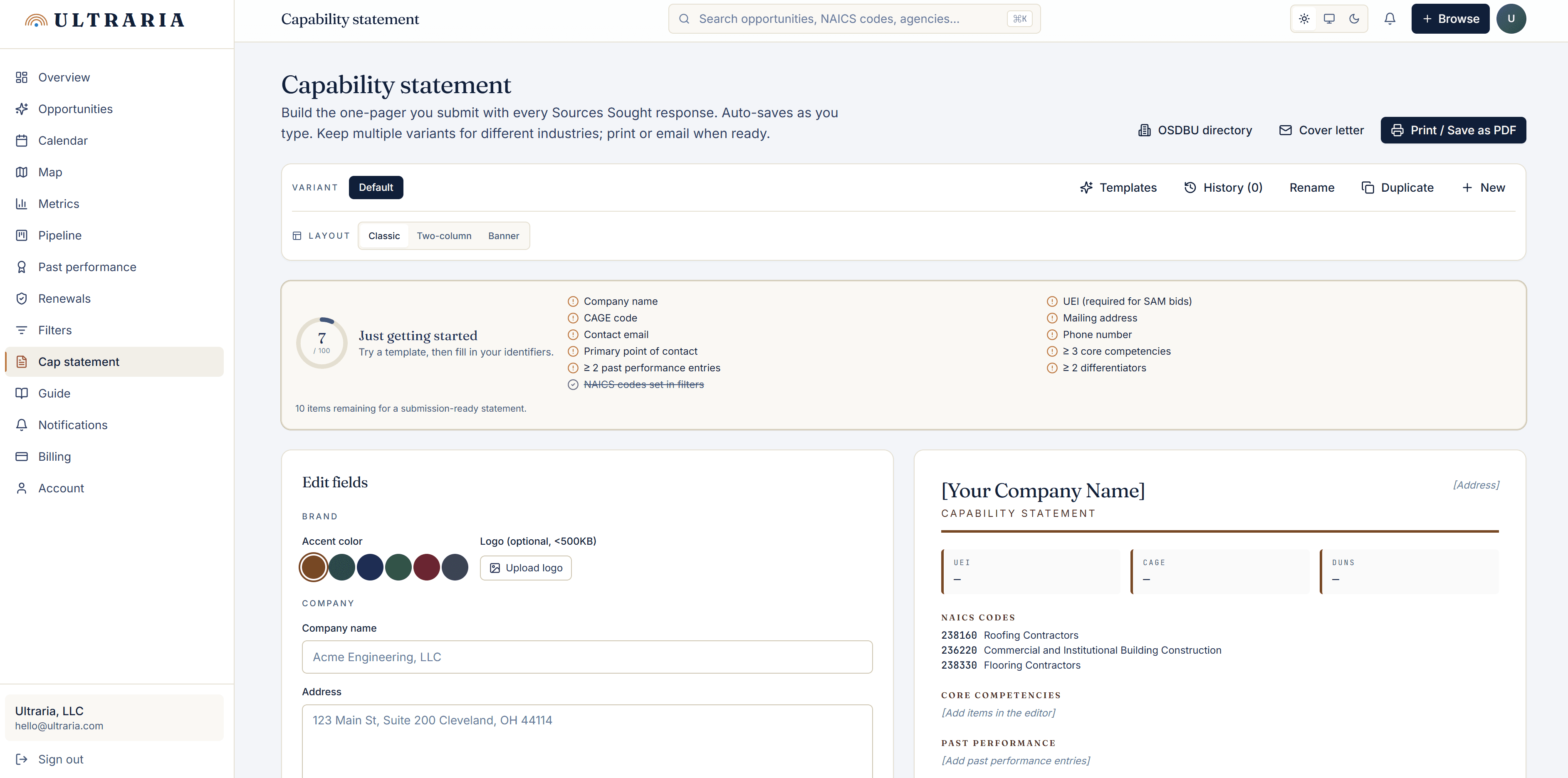Click into the Address text area
Viewport: 1568px width, 778px height.
click(587, 741)
